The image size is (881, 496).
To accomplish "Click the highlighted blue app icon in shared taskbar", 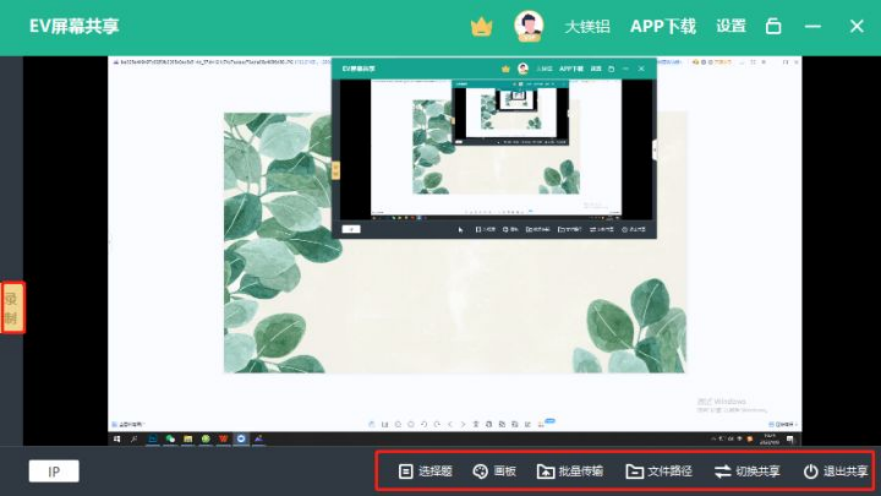I will pos(241,439).
